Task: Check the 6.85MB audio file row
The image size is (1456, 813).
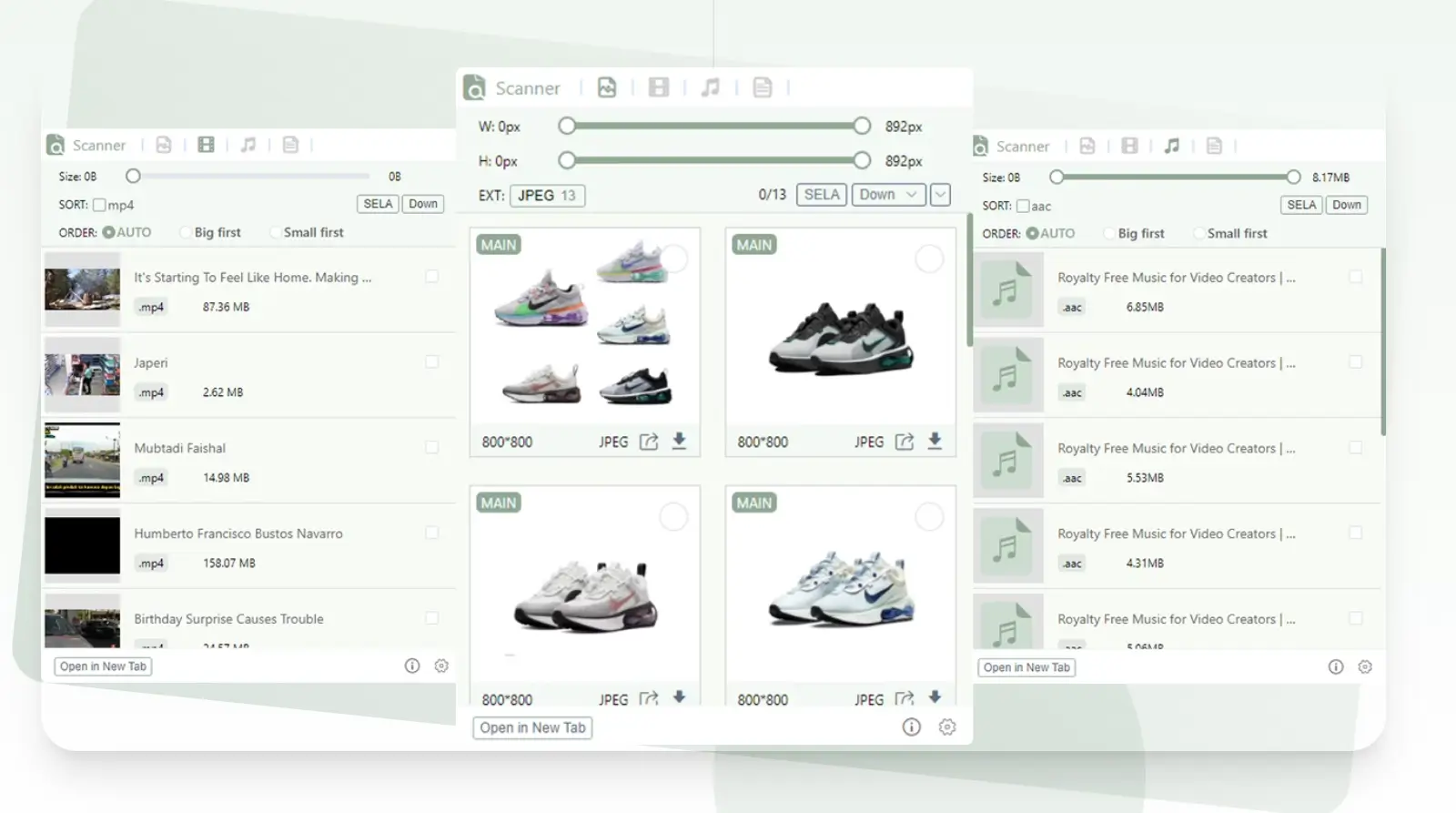Action: click(x=1356, y=277)
